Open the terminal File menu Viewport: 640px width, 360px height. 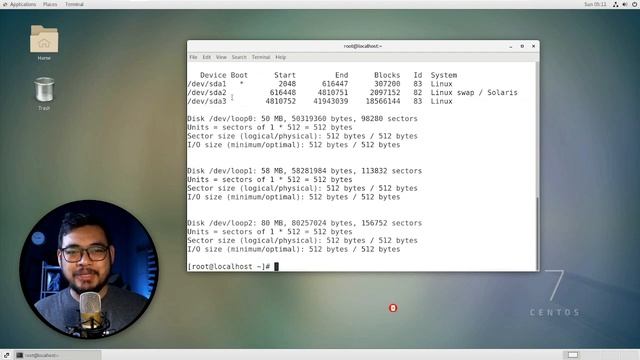pos(193,57)
